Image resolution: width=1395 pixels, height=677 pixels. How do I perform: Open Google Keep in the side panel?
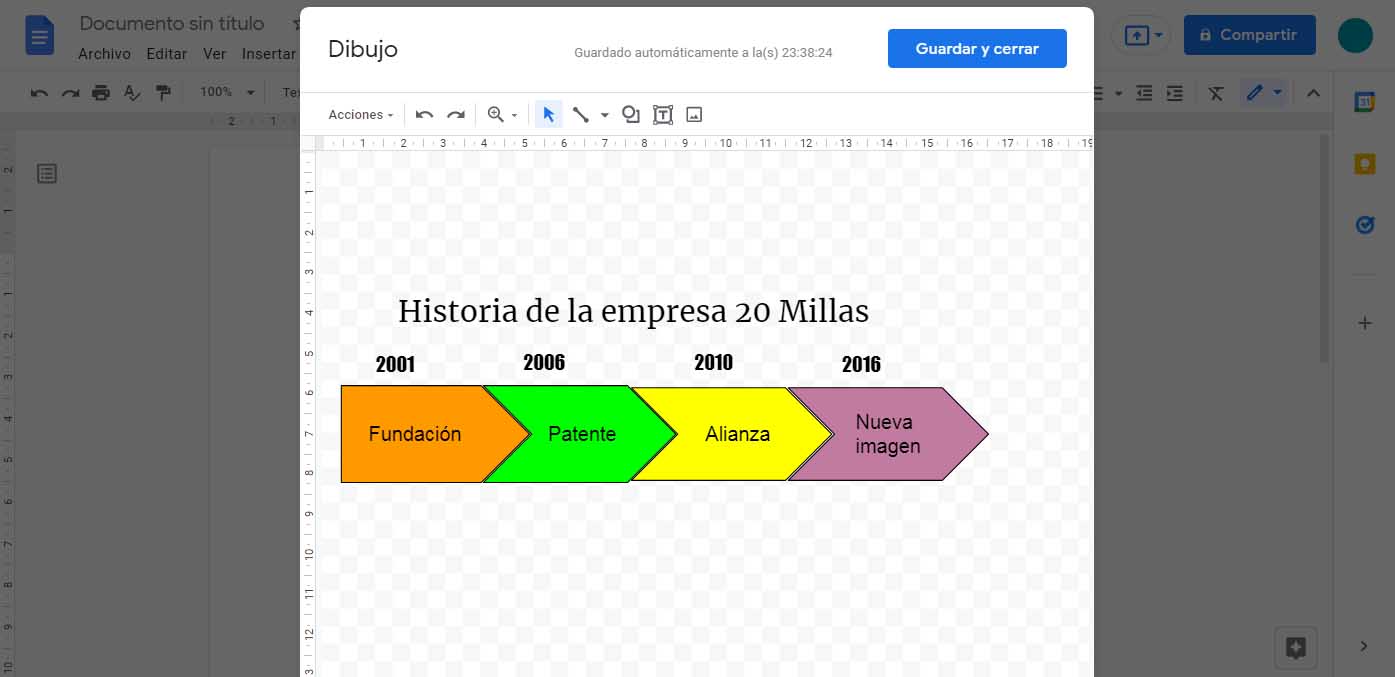(1365, 163)
